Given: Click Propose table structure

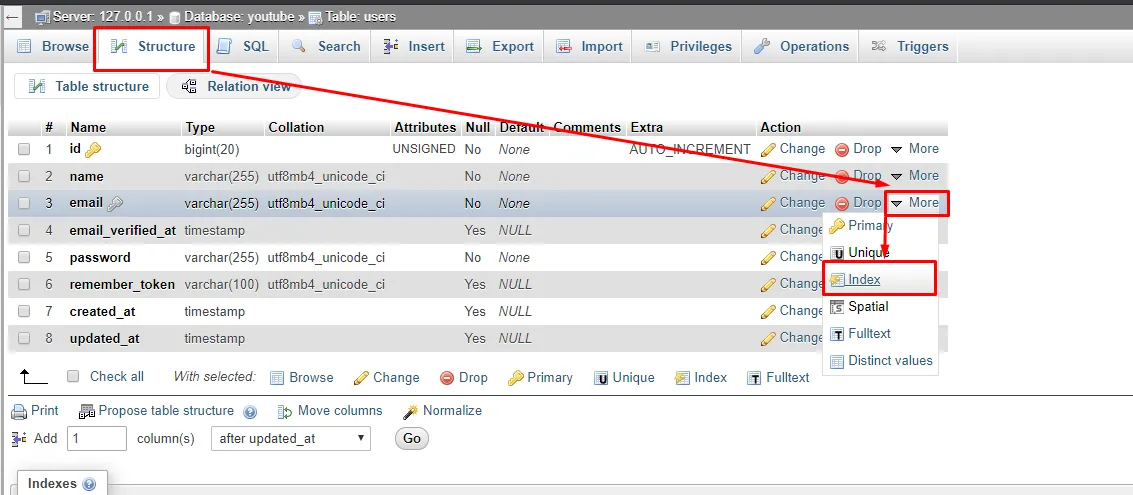Looking at the screenshot, I should click(157, 410).
